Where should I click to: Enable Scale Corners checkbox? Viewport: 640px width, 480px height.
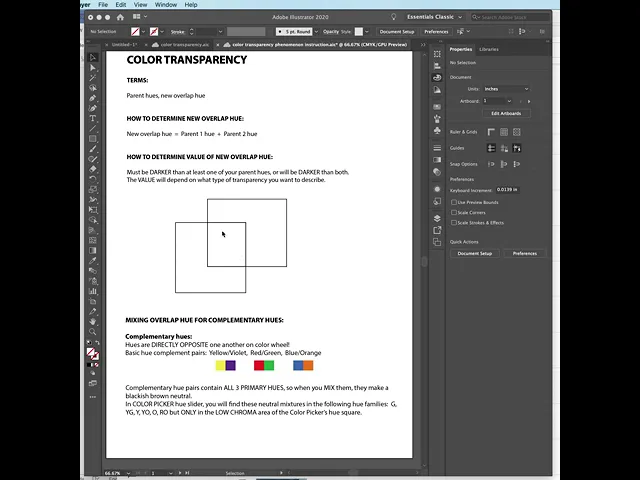click(454, 213)
